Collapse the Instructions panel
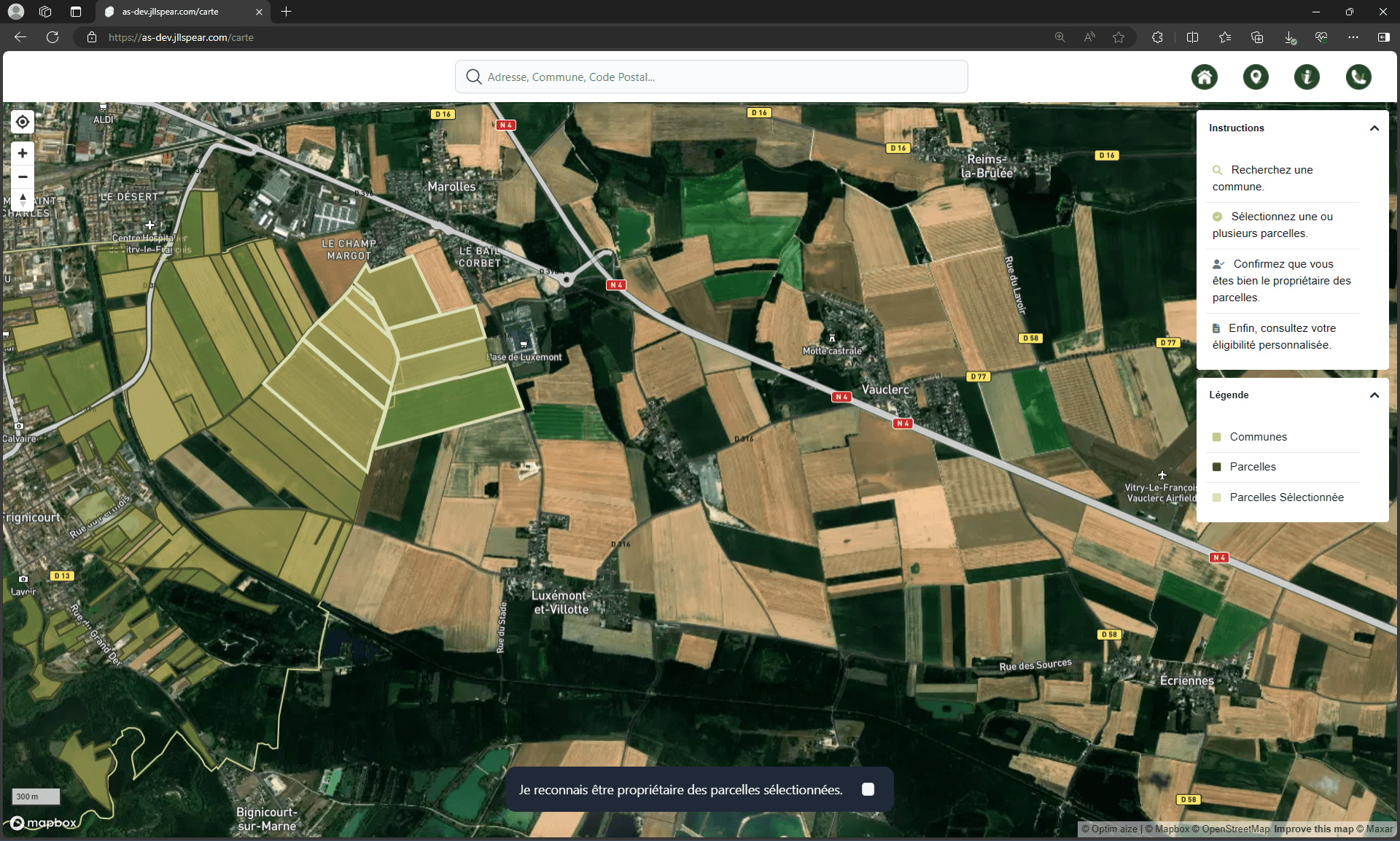The image size is (1400, 841). tap(1374, 127)
